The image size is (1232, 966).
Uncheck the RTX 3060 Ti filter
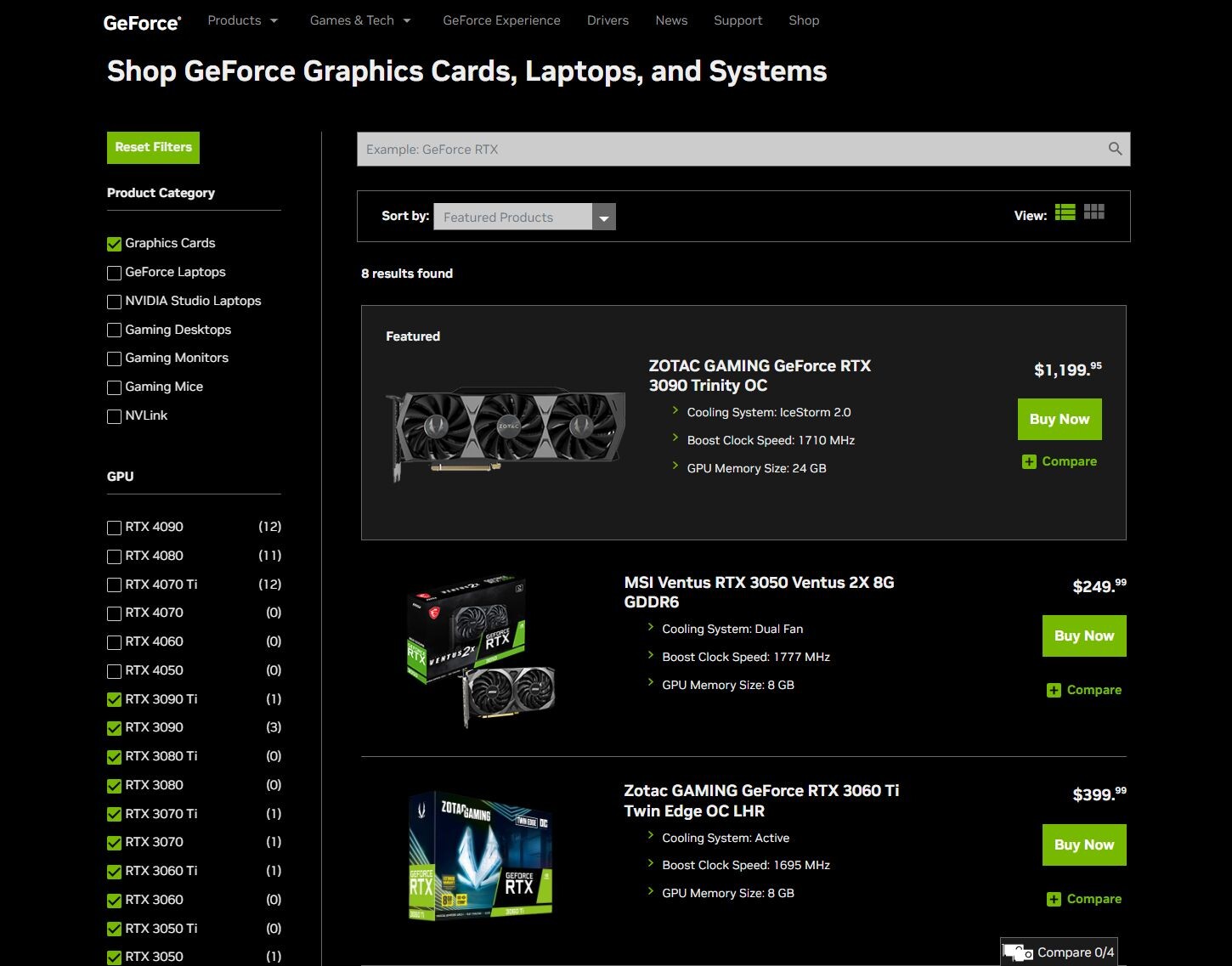point(114,872)
